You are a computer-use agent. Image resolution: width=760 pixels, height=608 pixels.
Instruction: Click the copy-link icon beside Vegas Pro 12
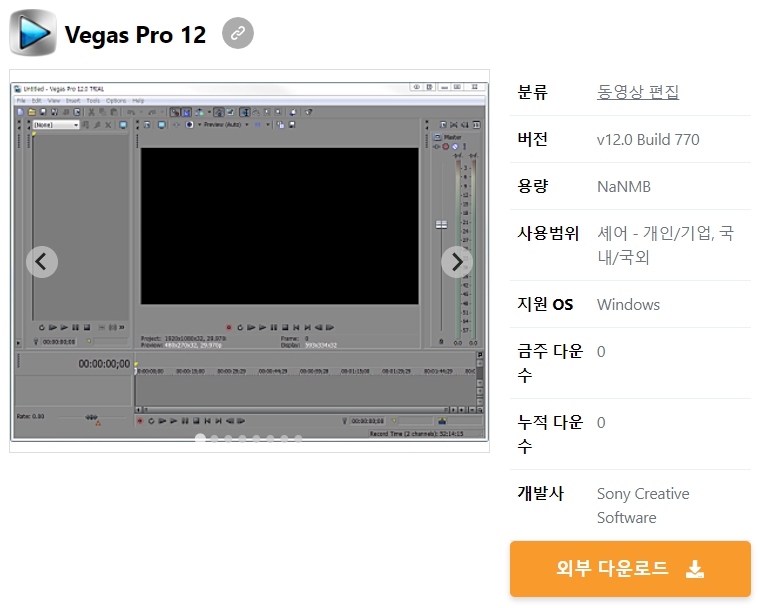[238, 33]
